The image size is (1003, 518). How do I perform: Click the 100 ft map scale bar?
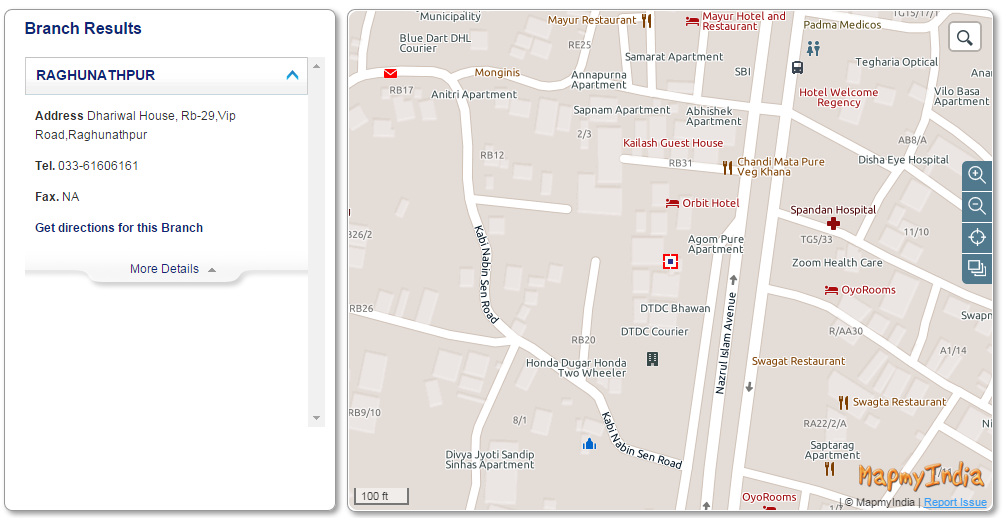point(381,496)
